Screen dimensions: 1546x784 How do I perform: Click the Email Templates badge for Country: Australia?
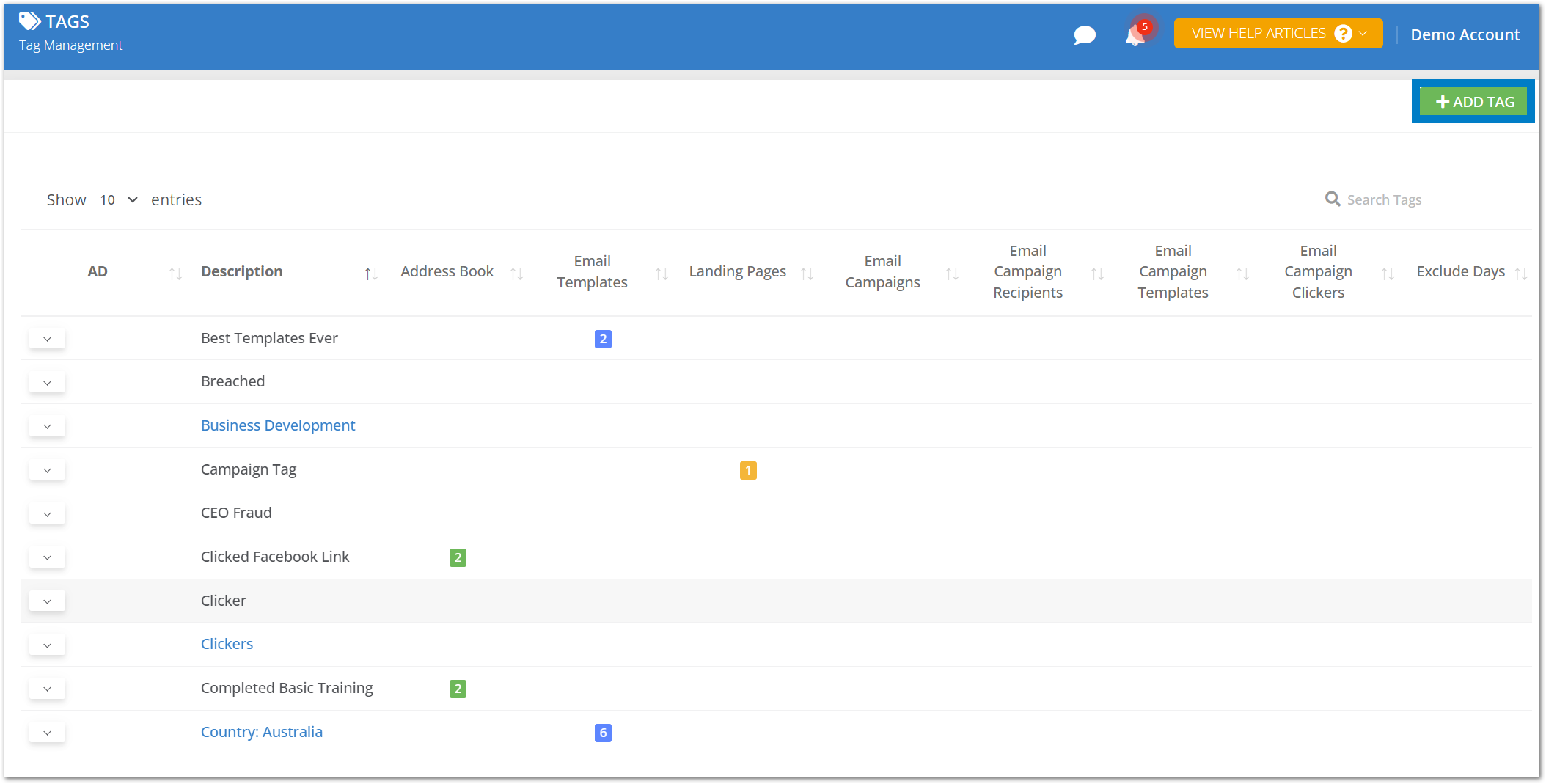click(x=602, y=733)
